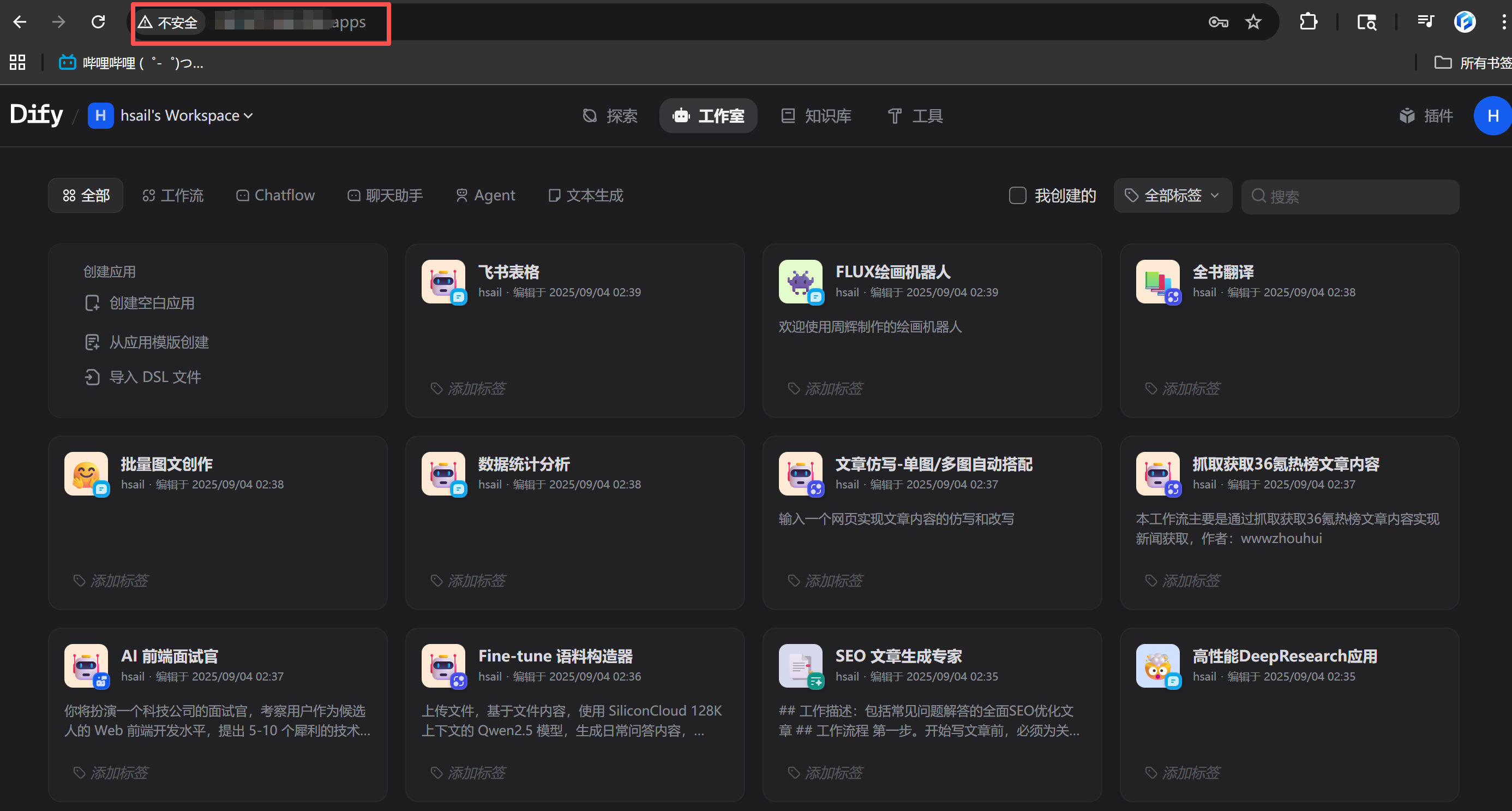The height and width of the screenshot is (811, 1512).
Task: Reload the page with refresh icon
Action: coord(98,22)
